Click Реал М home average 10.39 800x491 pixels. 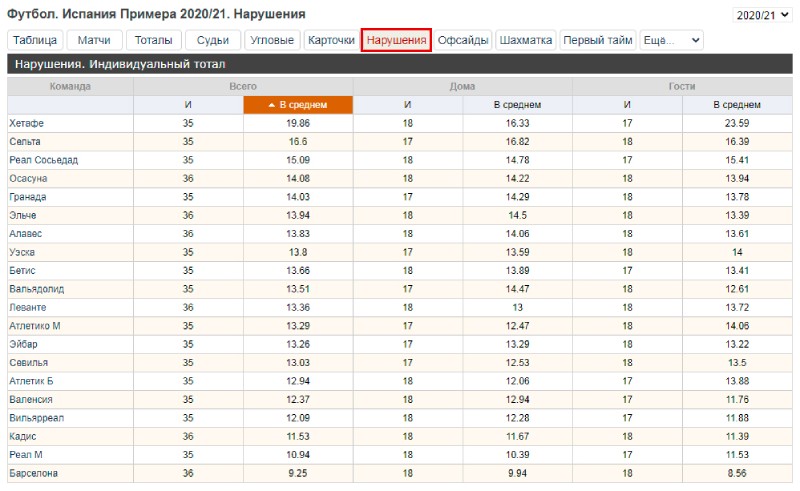[517, 455]
